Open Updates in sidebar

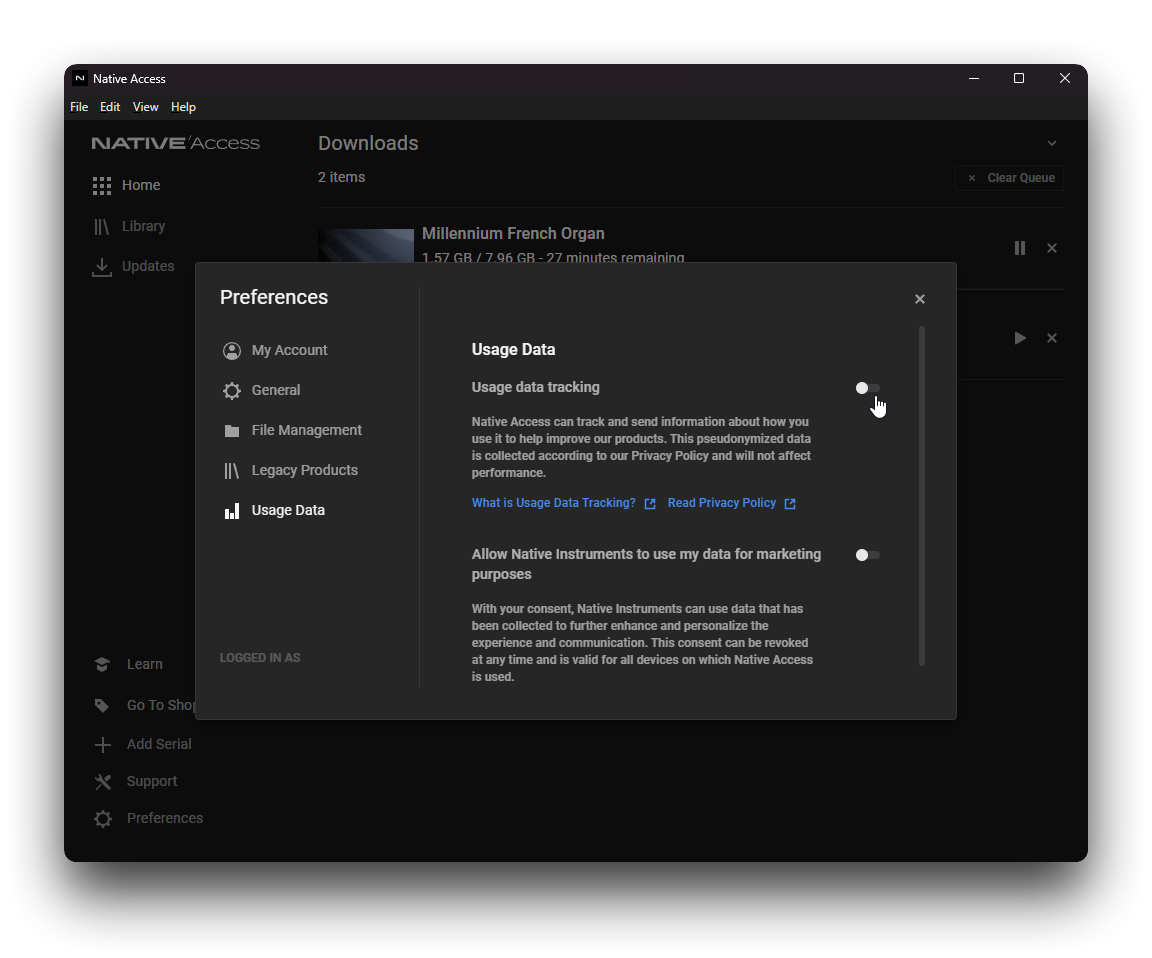click(x=134, y=267)
